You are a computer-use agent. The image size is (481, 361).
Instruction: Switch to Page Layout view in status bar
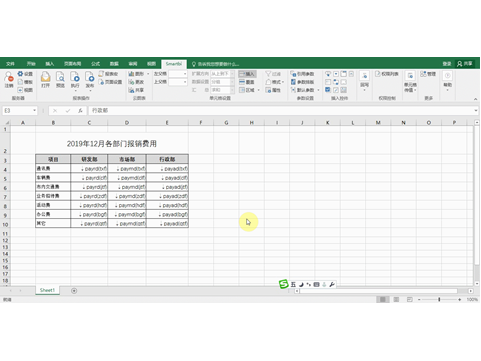point(396,300)
